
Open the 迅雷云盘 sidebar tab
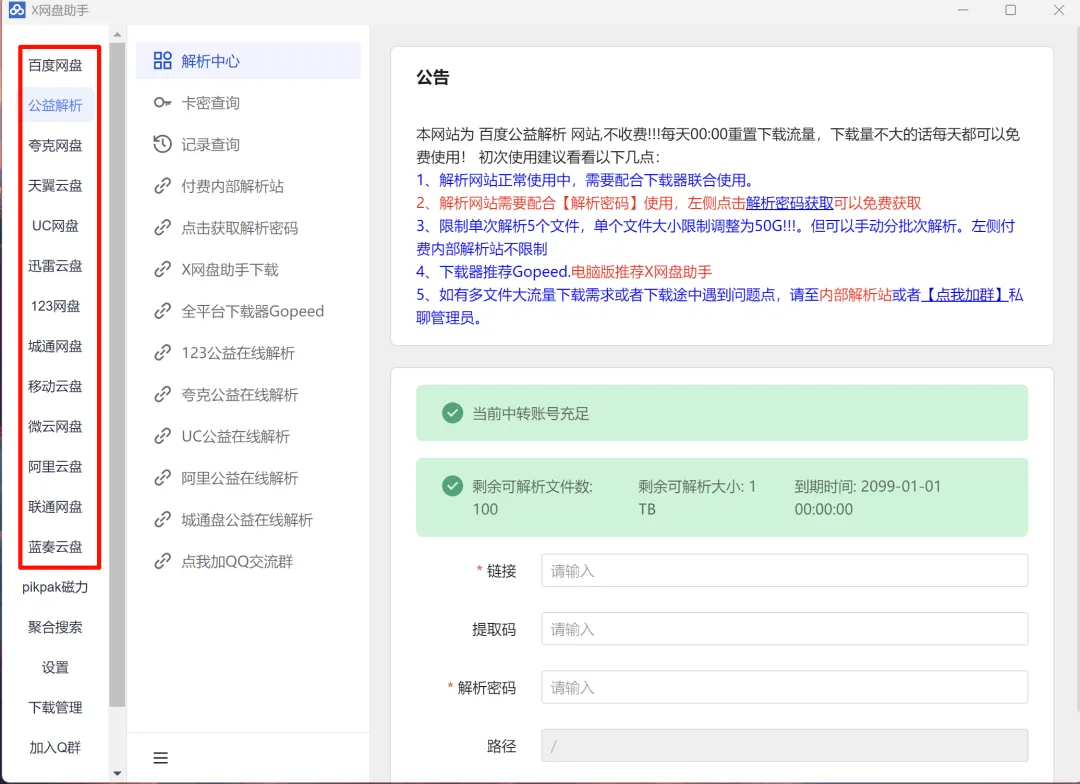pyautogui.click(x=55, y=266)
